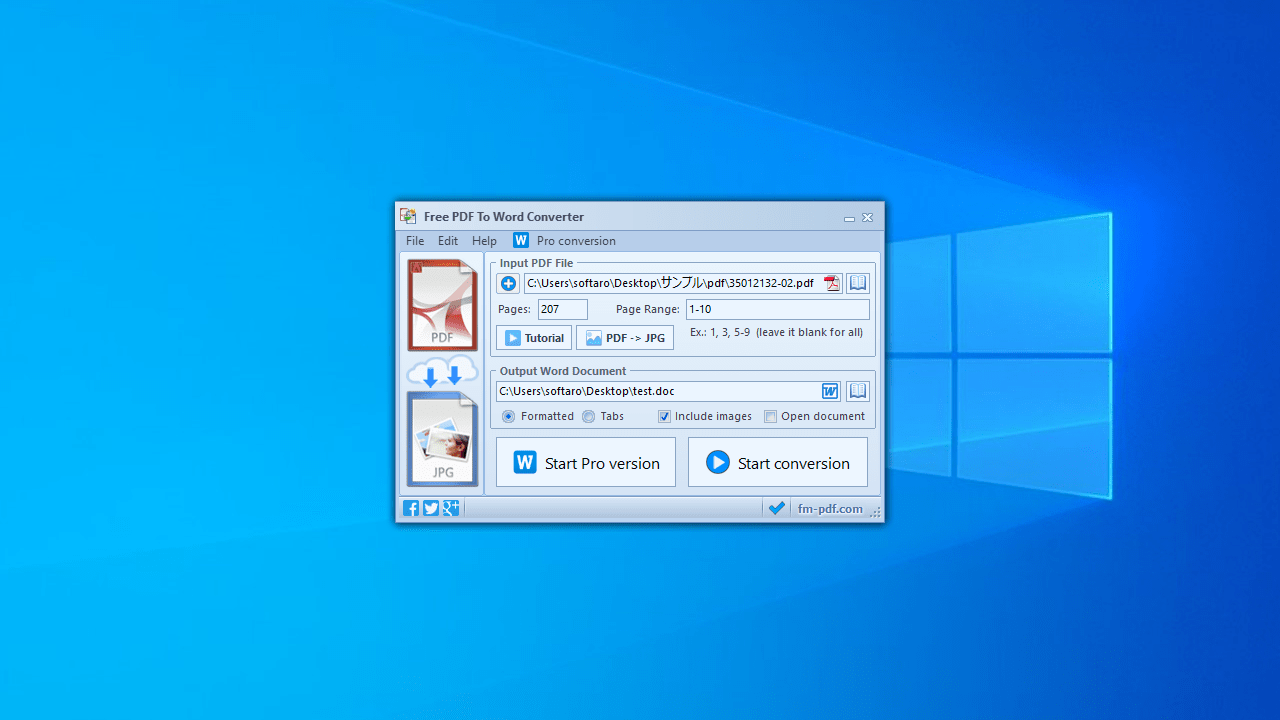Open the Twitter icon in status bar
The image size is (1280, 720).
pyautogui.click(x=431, y=508)
